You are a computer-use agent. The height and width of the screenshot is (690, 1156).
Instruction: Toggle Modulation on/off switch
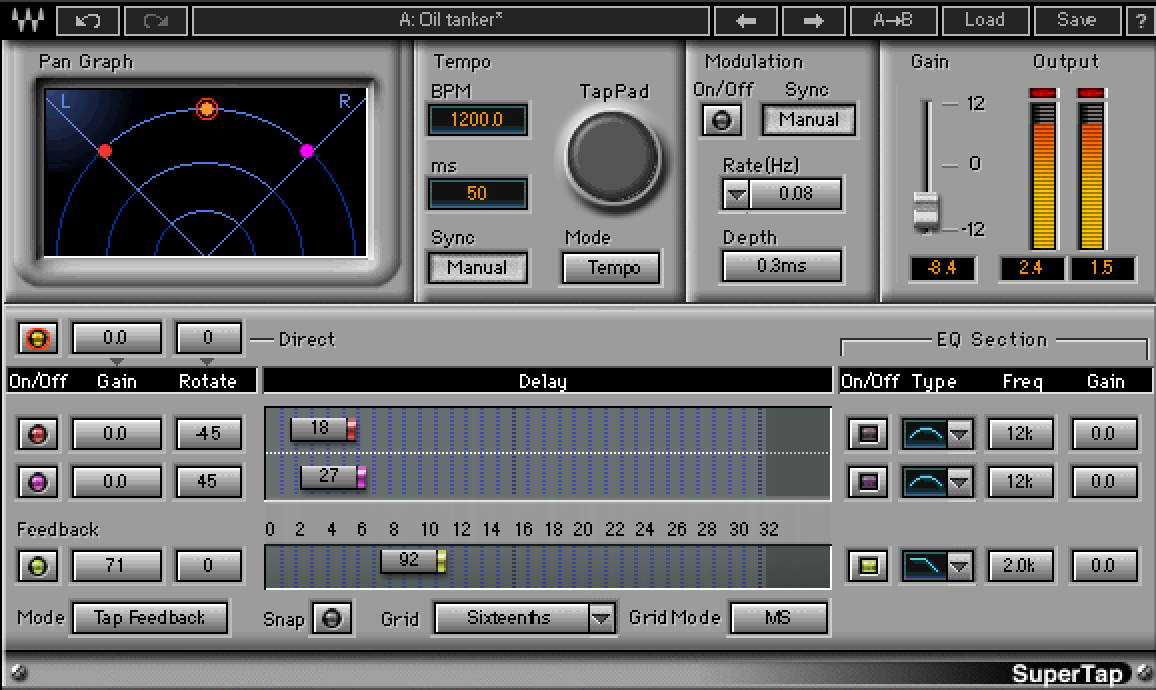(x=722, y=120)
